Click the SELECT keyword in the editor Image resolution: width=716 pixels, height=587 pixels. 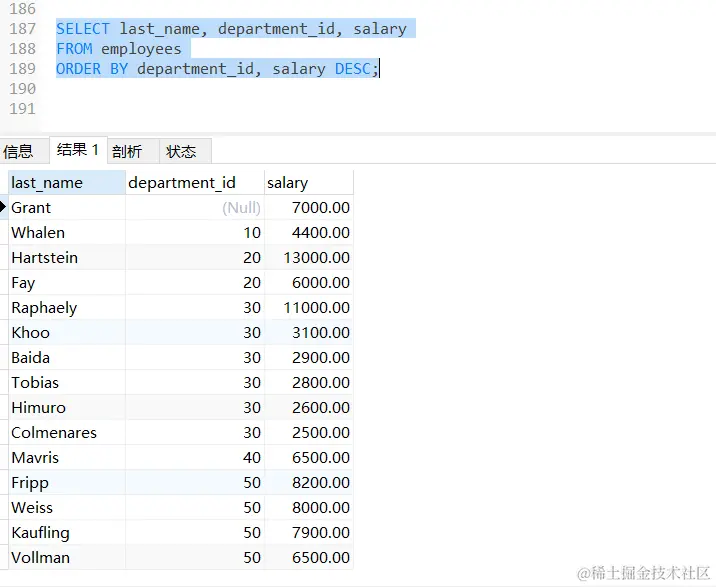83,29
